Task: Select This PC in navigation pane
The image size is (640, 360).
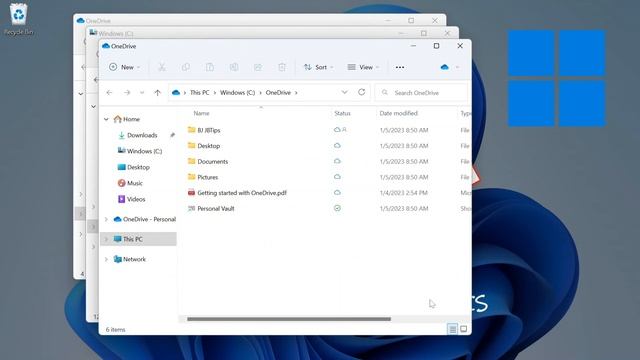Action: [x=132, y=239]
